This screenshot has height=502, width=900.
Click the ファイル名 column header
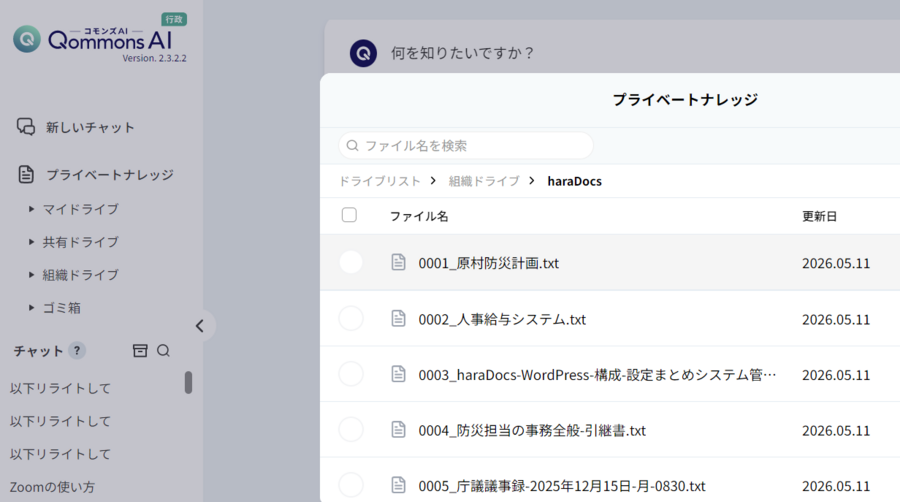[x=419, y=216]
